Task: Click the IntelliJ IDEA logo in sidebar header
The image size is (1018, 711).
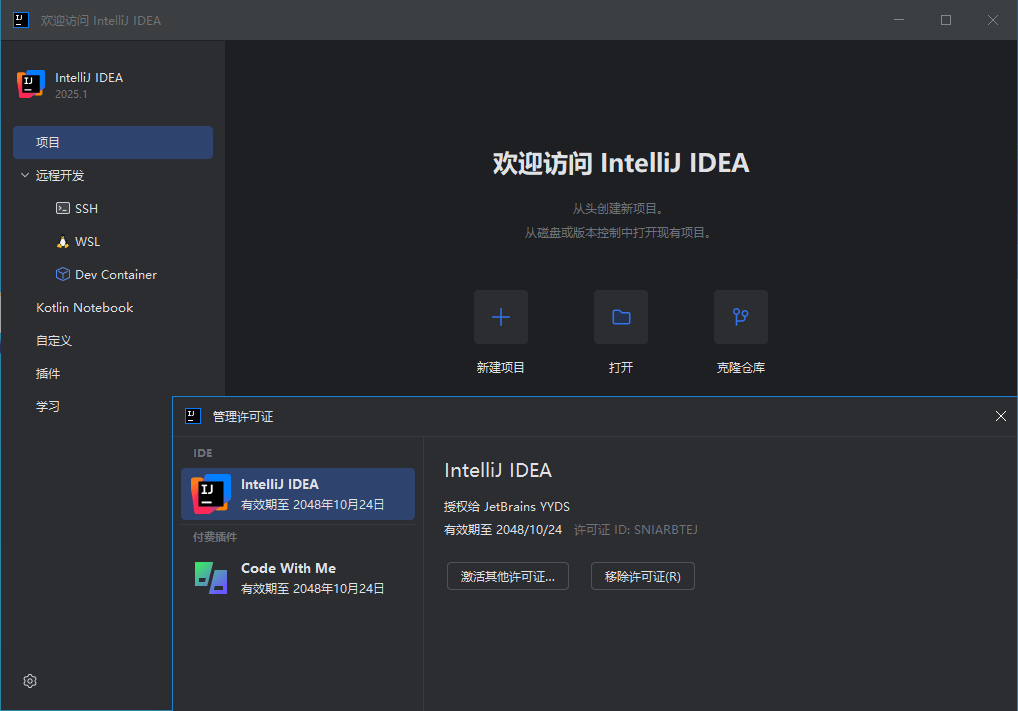Action: pyautogui.click(x=31, y=84)
